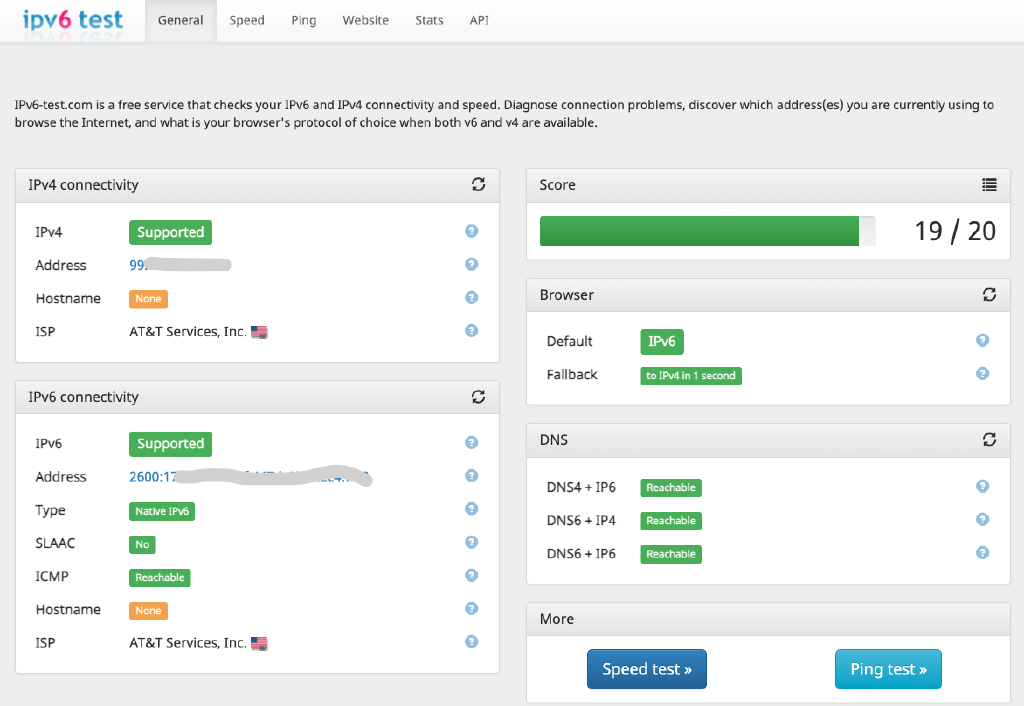This screenshot has width=1024, height=706.
Task: Reload the Browser test panel
Action: (x=989, y=295)
